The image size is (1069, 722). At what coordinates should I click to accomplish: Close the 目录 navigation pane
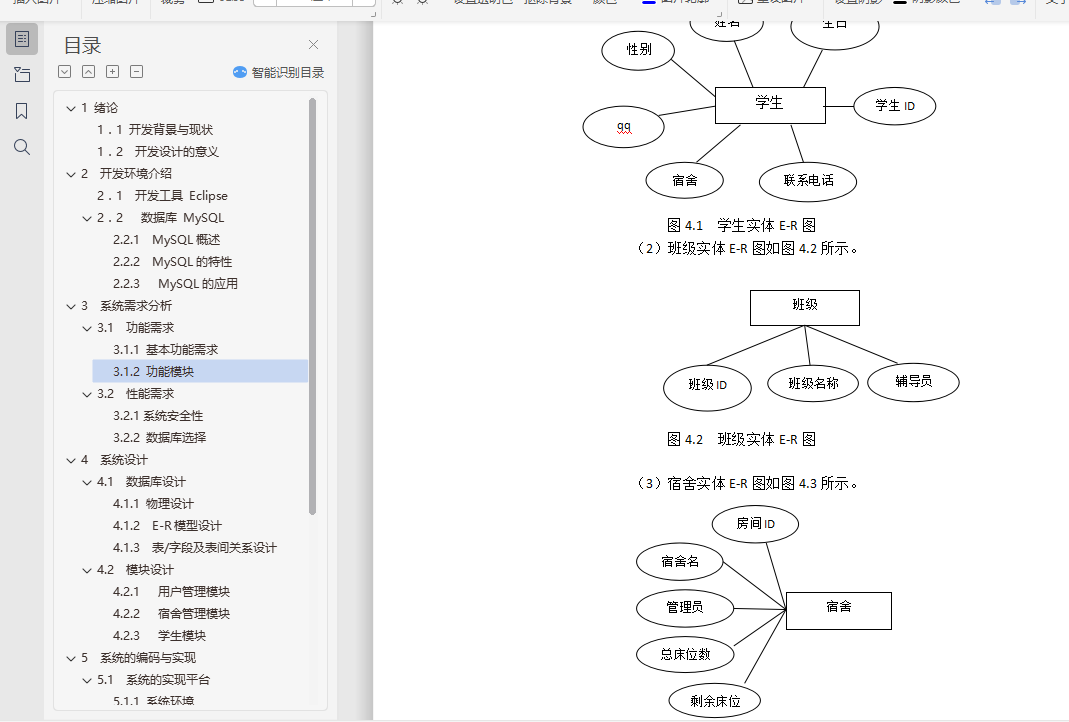point(314,44)
